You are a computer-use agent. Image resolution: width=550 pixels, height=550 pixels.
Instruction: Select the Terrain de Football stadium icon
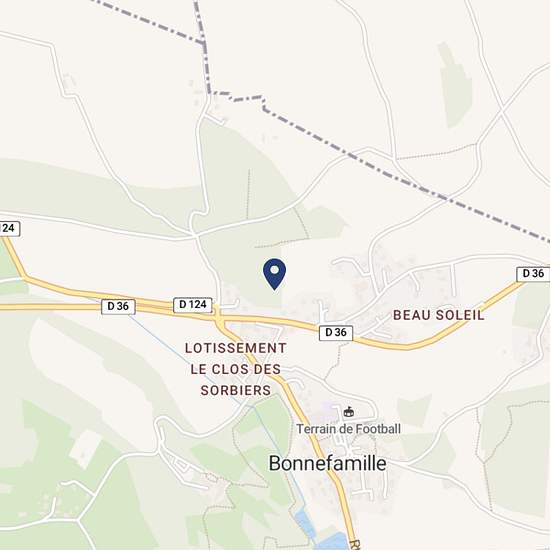(348, 412)
